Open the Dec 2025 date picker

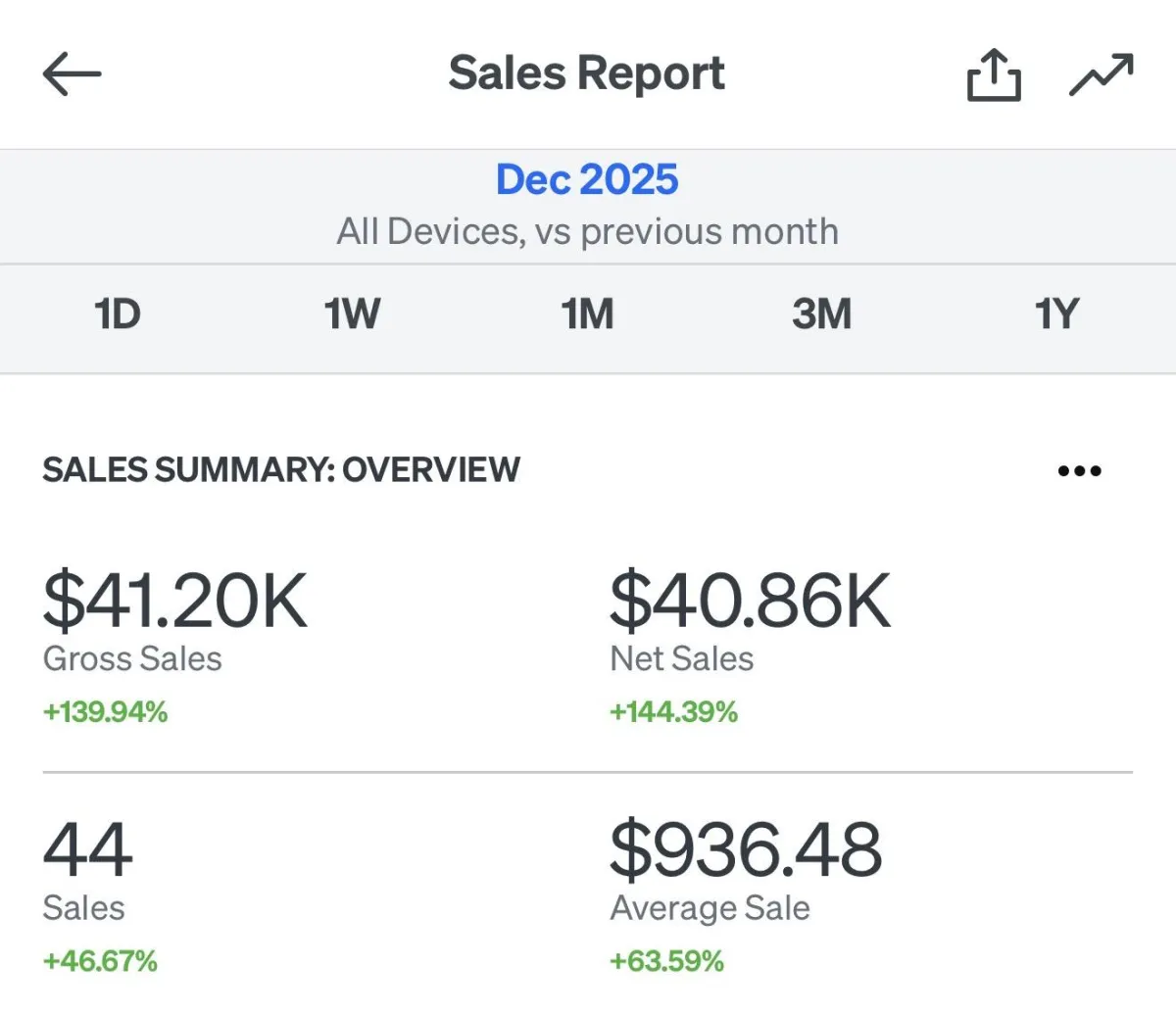pos(587,179)
